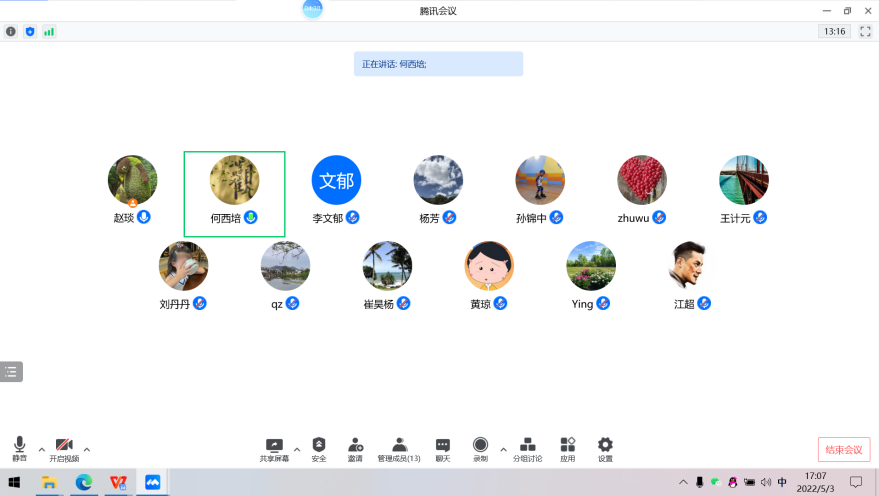This screenshot has width=879, height=496.
Task: Click the 邀请 invite icon
Action: pyautogui.click(x=355, y=448)
